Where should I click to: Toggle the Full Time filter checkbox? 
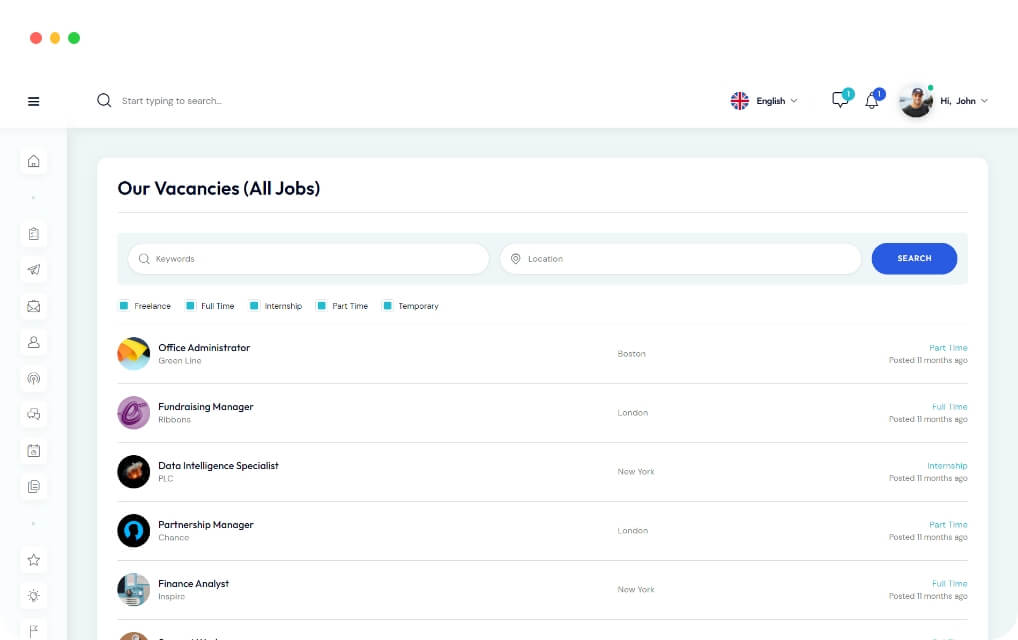190,306
